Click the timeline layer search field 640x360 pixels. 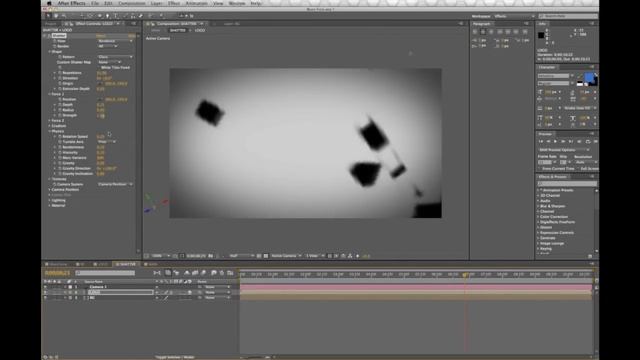pyautogui.click(x=105, y=273)
